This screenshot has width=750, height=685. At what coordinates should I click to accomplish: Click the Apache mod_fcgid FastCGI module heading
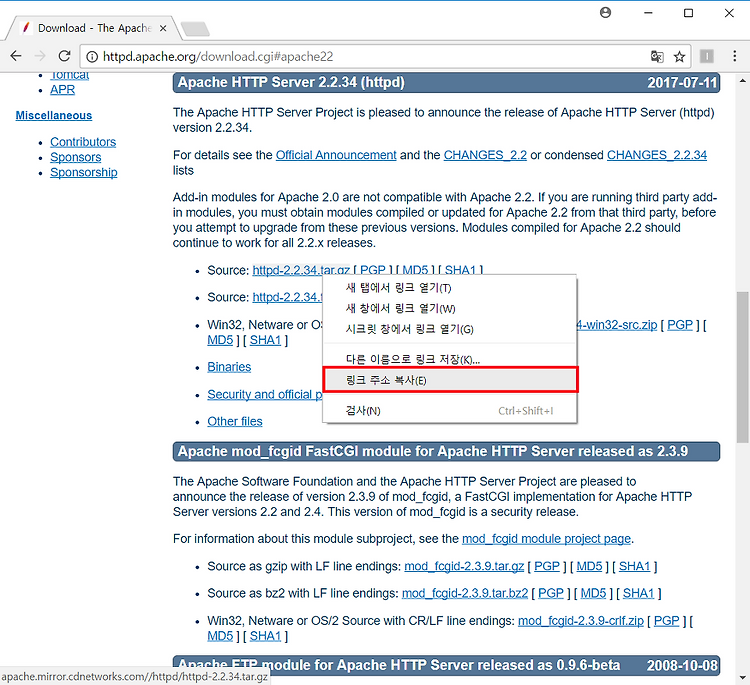click(x=433, y=451)
